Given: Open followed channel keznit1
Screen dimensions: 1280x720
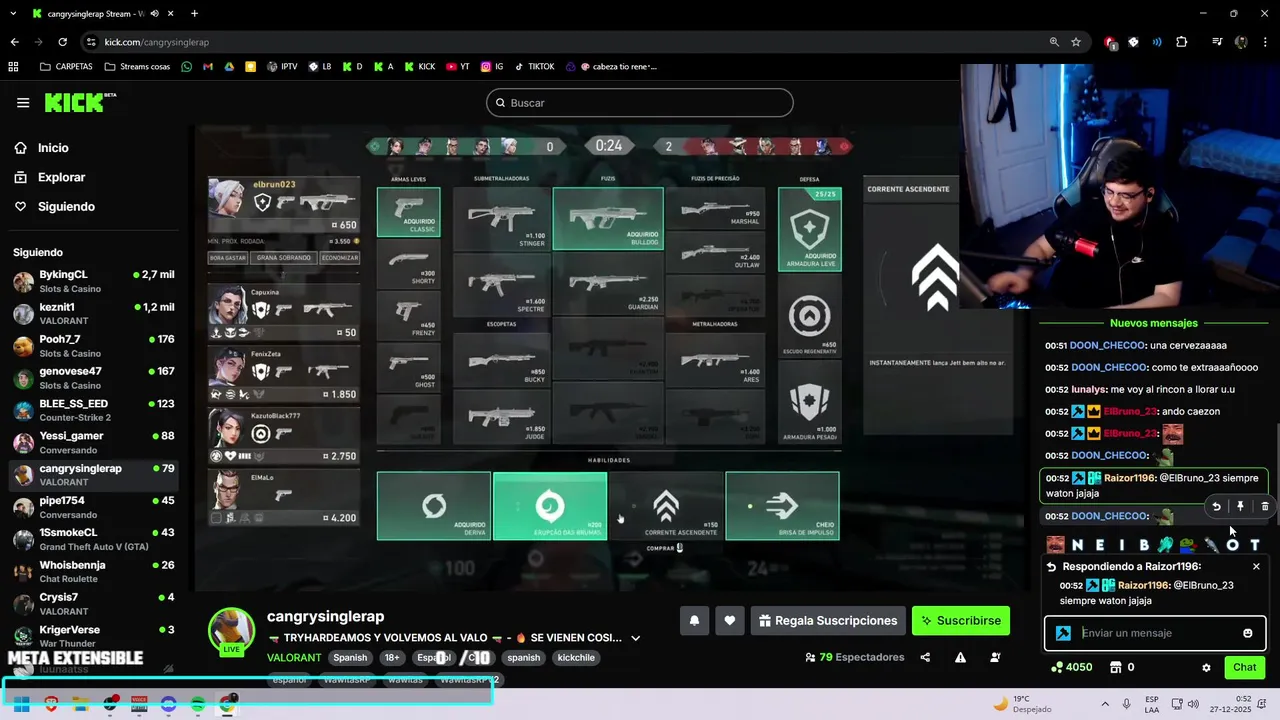Looking at the screenshot, I should (93, 313).
